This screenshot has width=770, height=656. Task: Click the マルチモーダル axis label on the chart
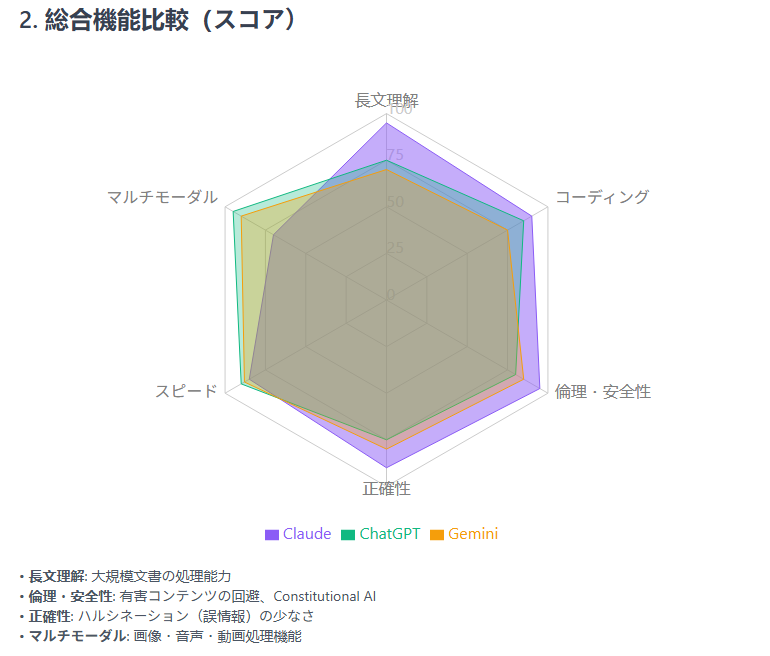[162, 197]
